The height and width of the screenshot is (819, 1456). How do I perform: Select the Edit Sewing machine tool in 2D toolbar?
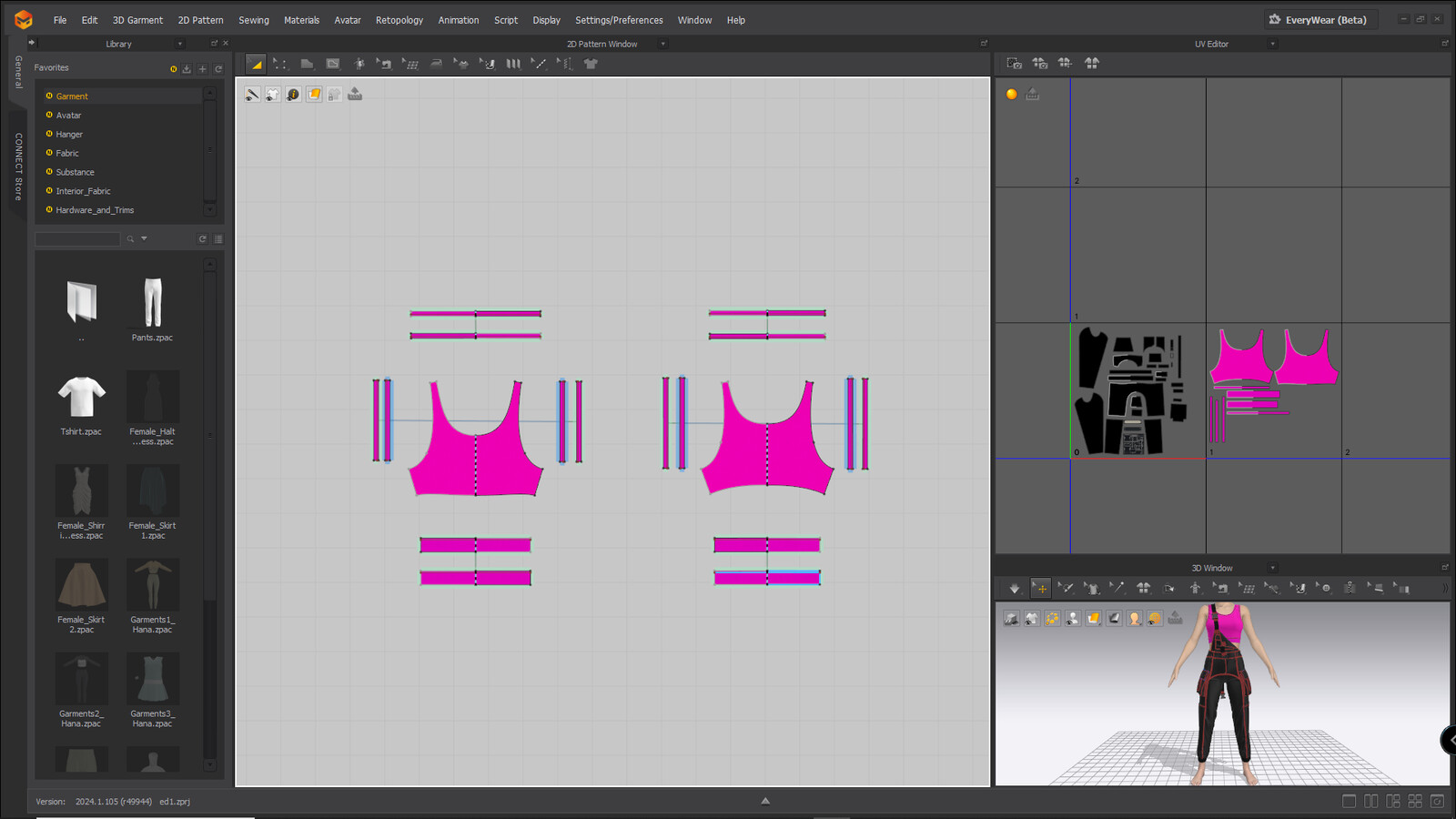click(385, 64)
